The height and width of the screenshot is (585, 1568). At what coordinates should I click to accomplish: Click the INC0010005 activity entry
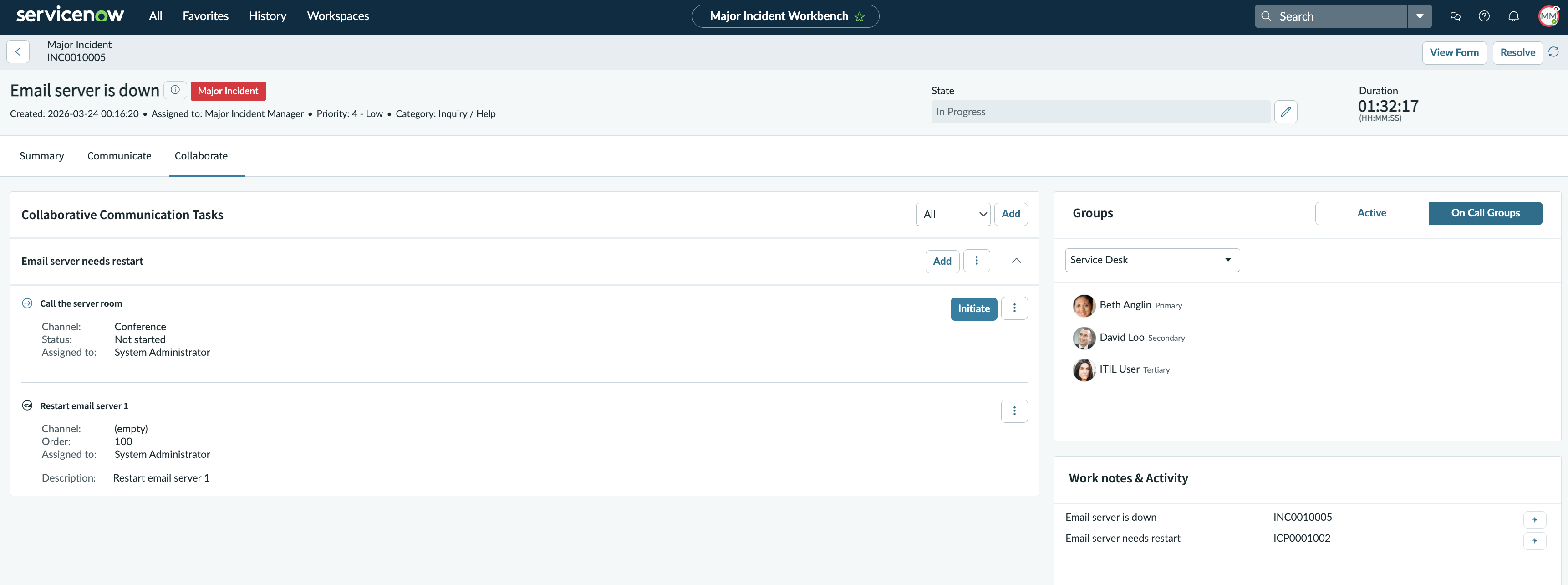point(1303,518)
